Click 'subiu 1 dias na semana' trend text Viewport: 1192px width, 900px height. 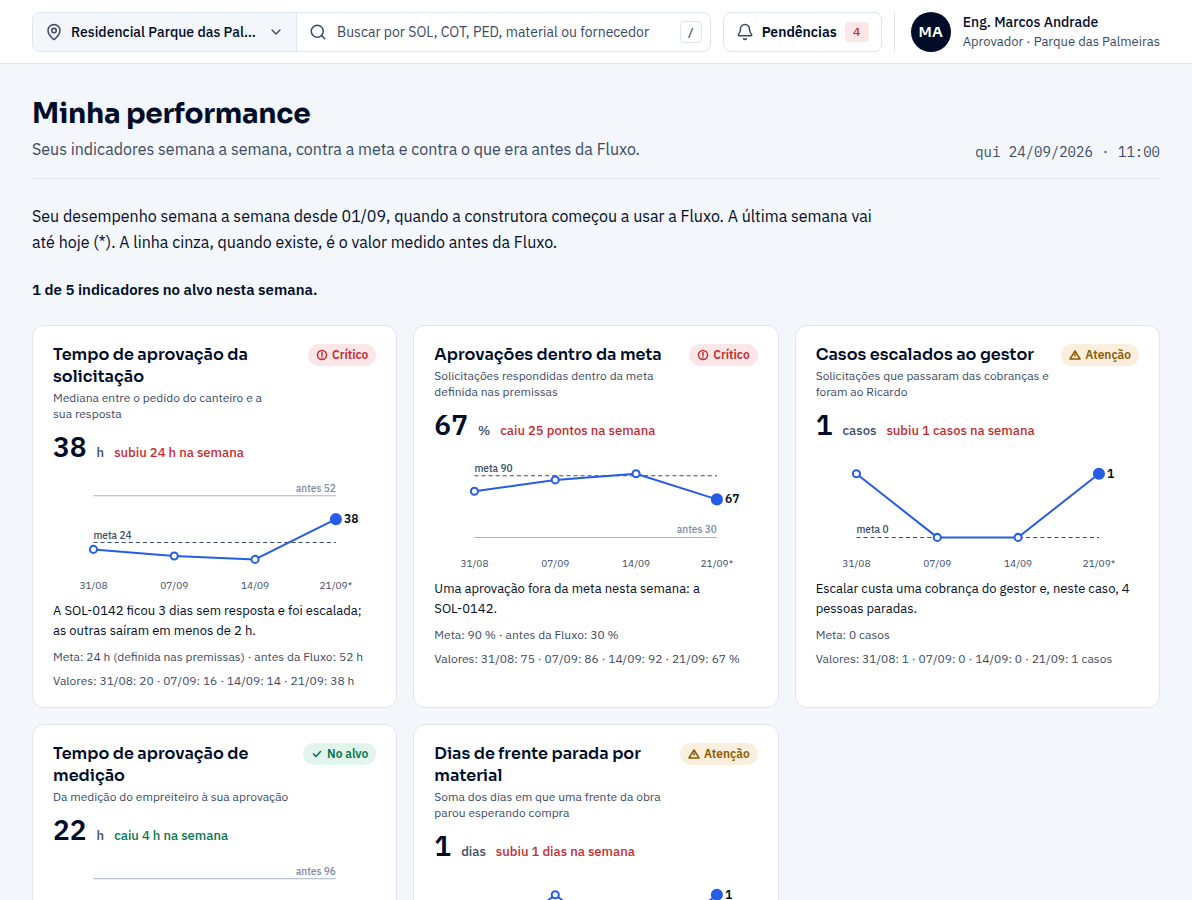pos(565,851)
